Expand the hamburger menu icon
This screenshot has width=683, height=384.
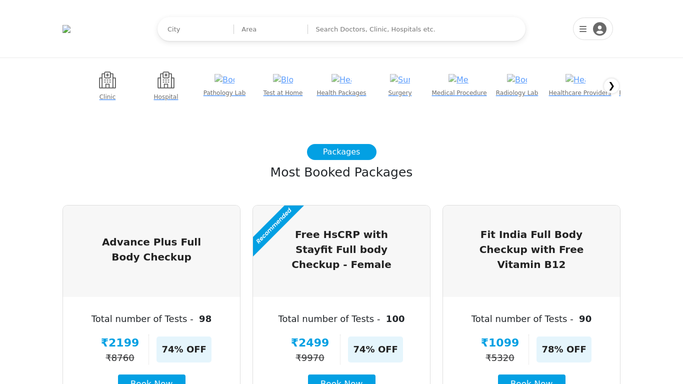583,29
